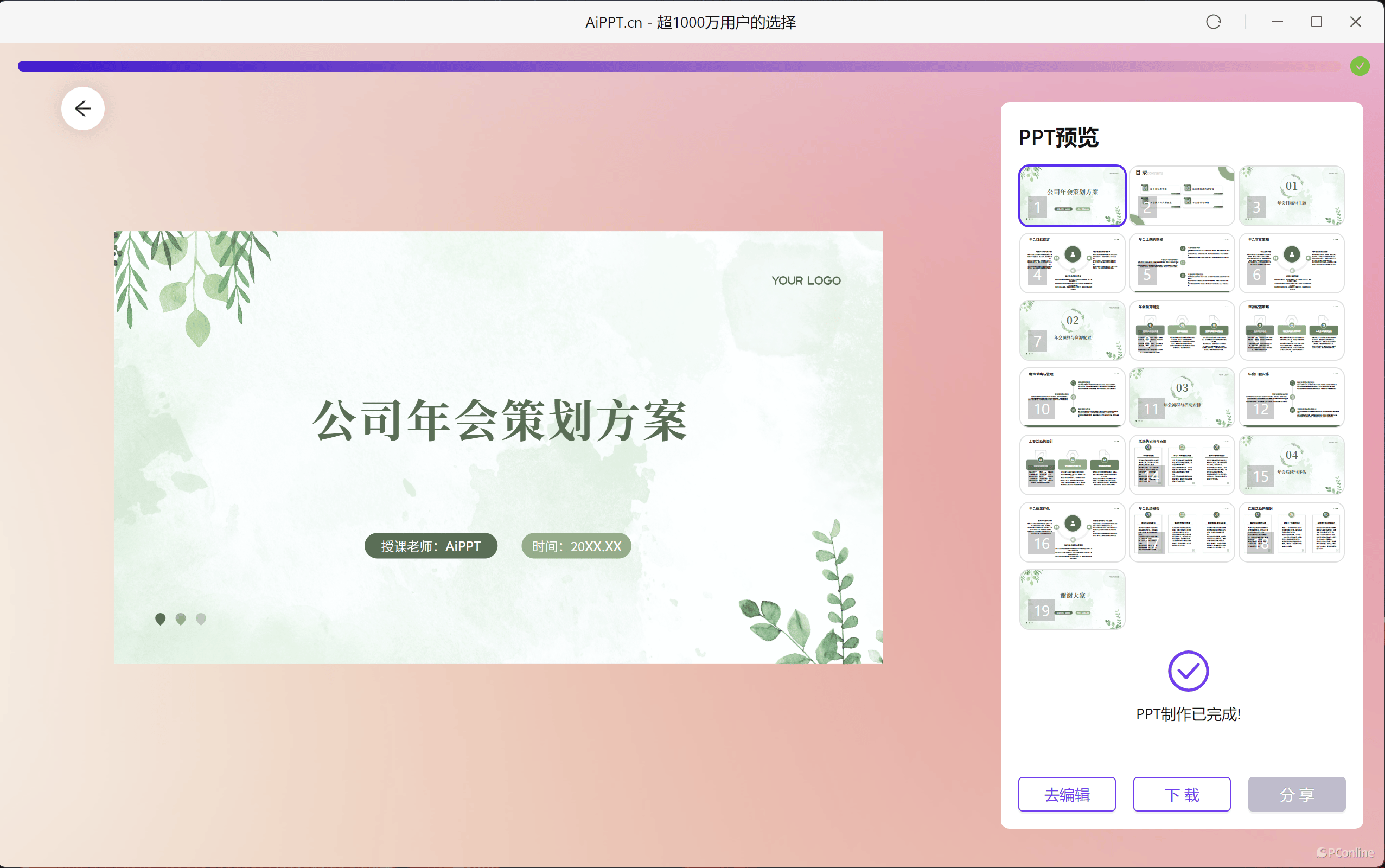Select slide 3 section 01 thumbnail
This screenshot has height=868, width=1385.
1291,196
